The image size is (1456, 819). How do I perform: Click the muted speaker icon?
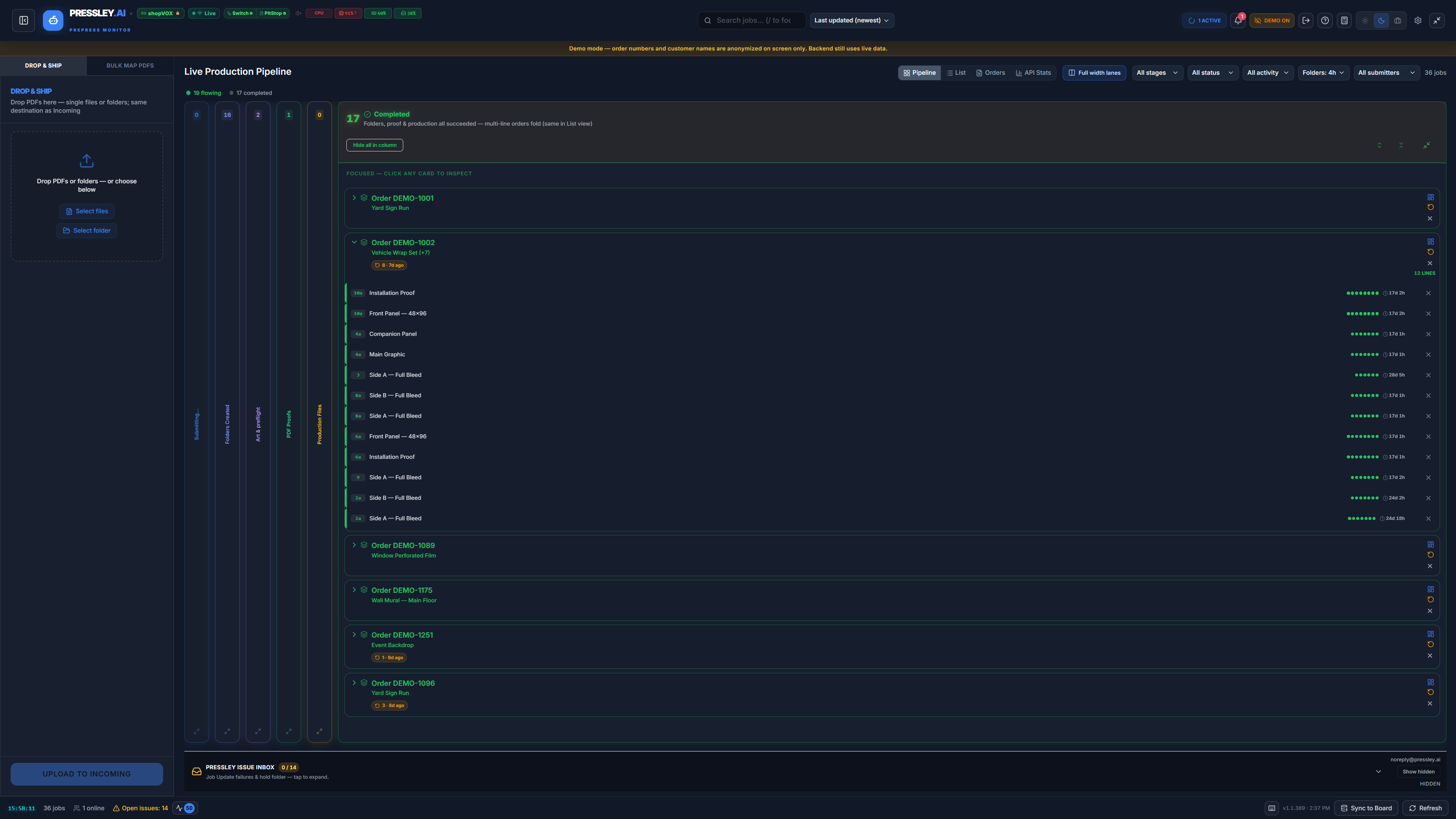[x=298, y=13]
